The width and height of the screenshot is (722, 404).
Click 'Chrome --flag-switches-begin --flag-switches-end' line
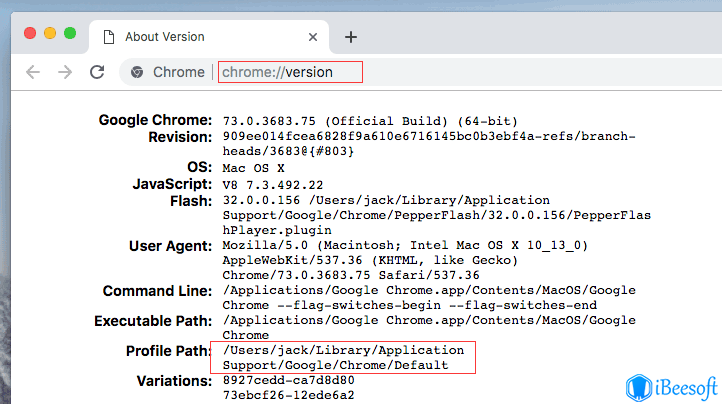coord(409,305)
